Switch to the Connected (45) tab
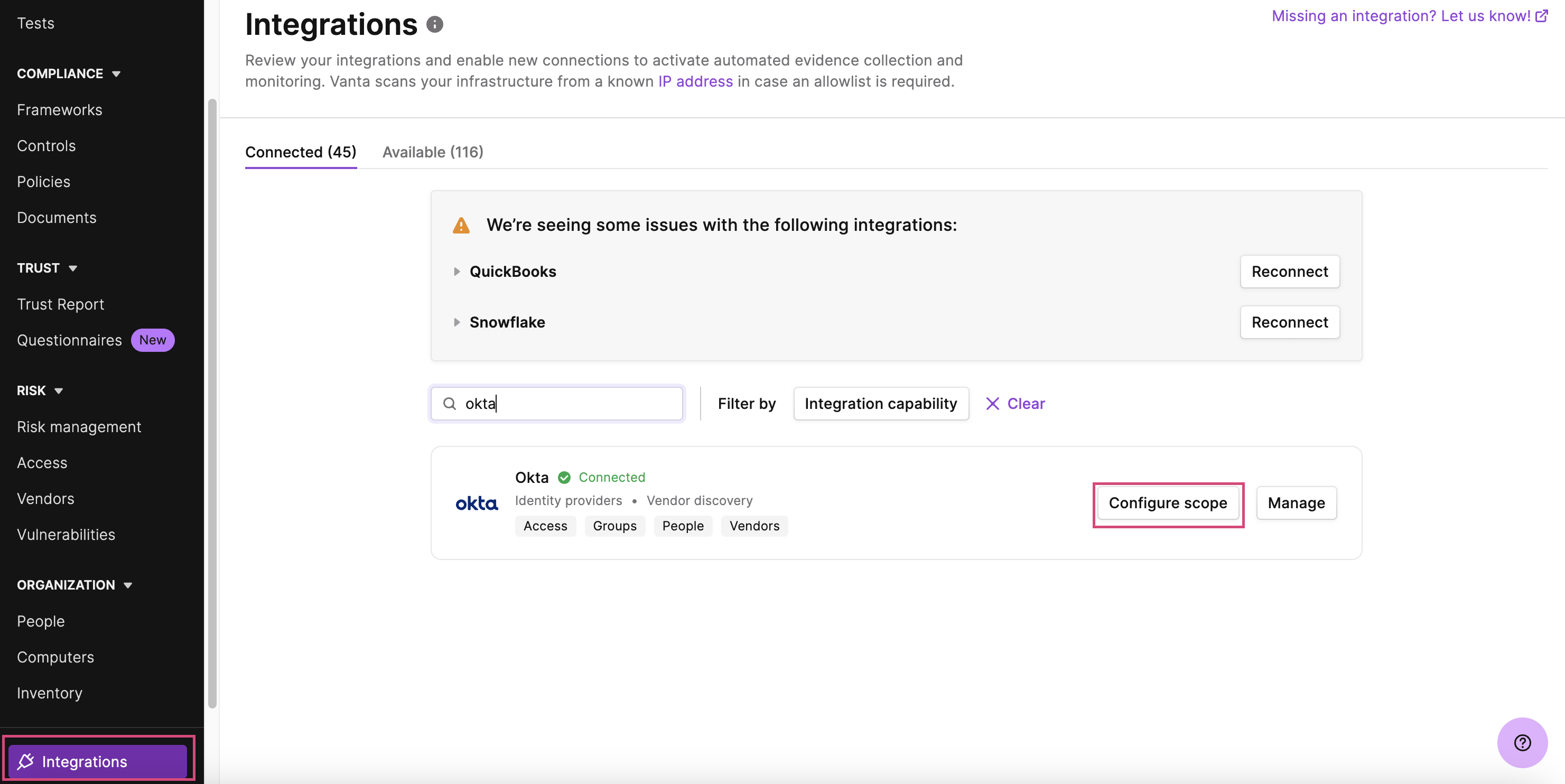 point(301,152)
